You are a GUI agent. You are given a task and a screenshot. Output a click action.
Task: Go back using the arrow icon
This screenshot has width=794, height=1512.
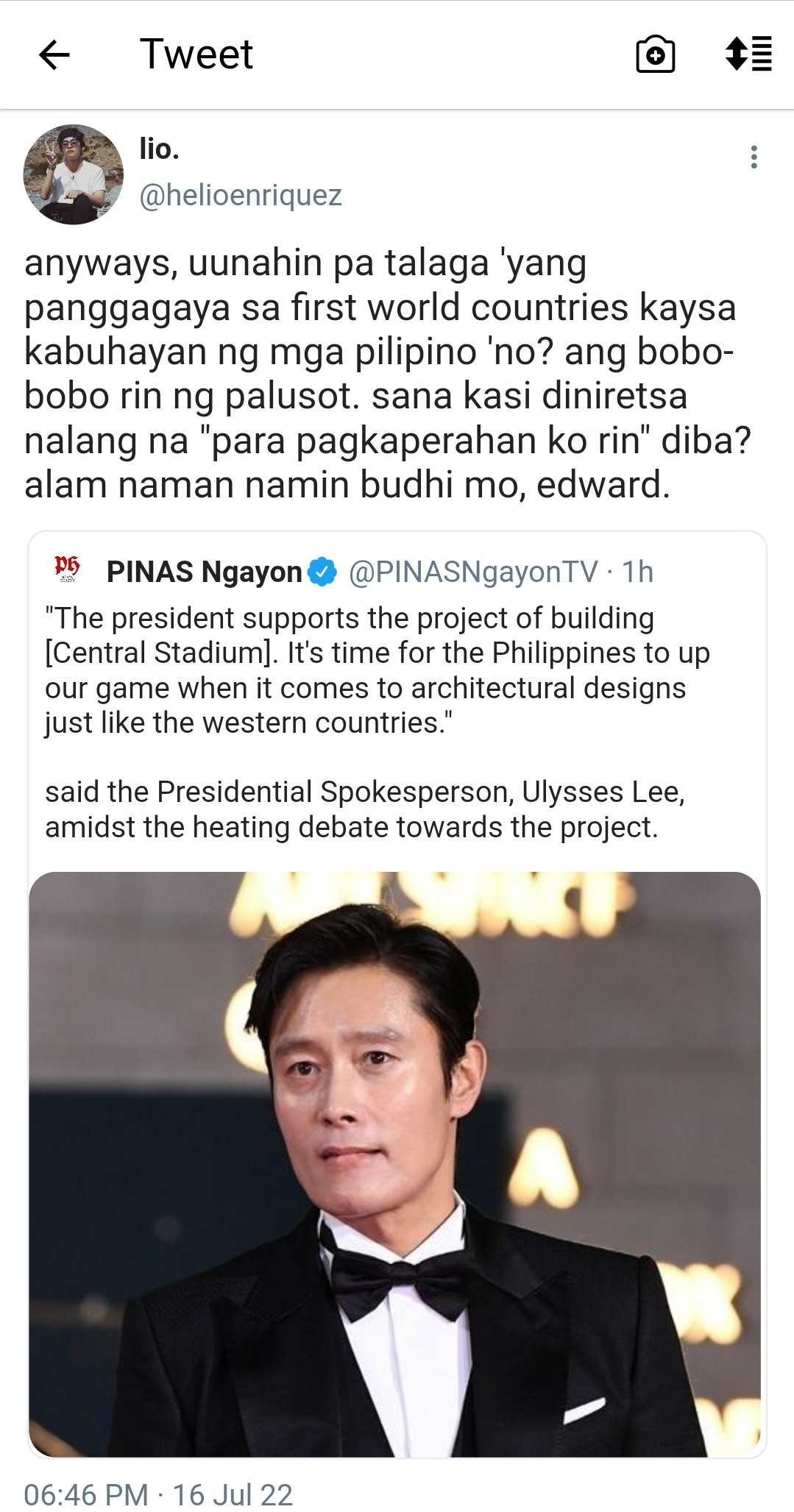[x=54, y=55]
